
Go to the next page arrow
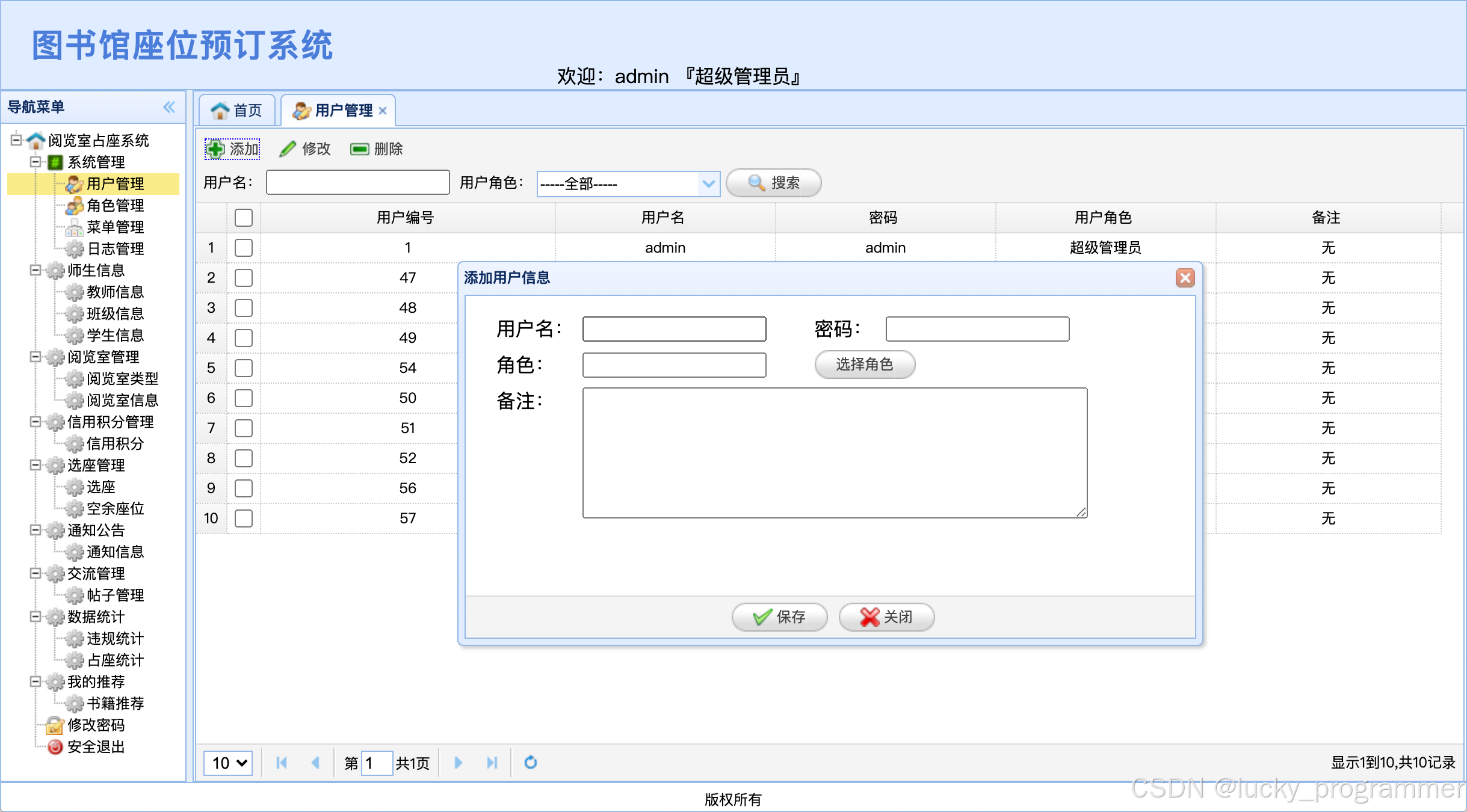(458, 762)
